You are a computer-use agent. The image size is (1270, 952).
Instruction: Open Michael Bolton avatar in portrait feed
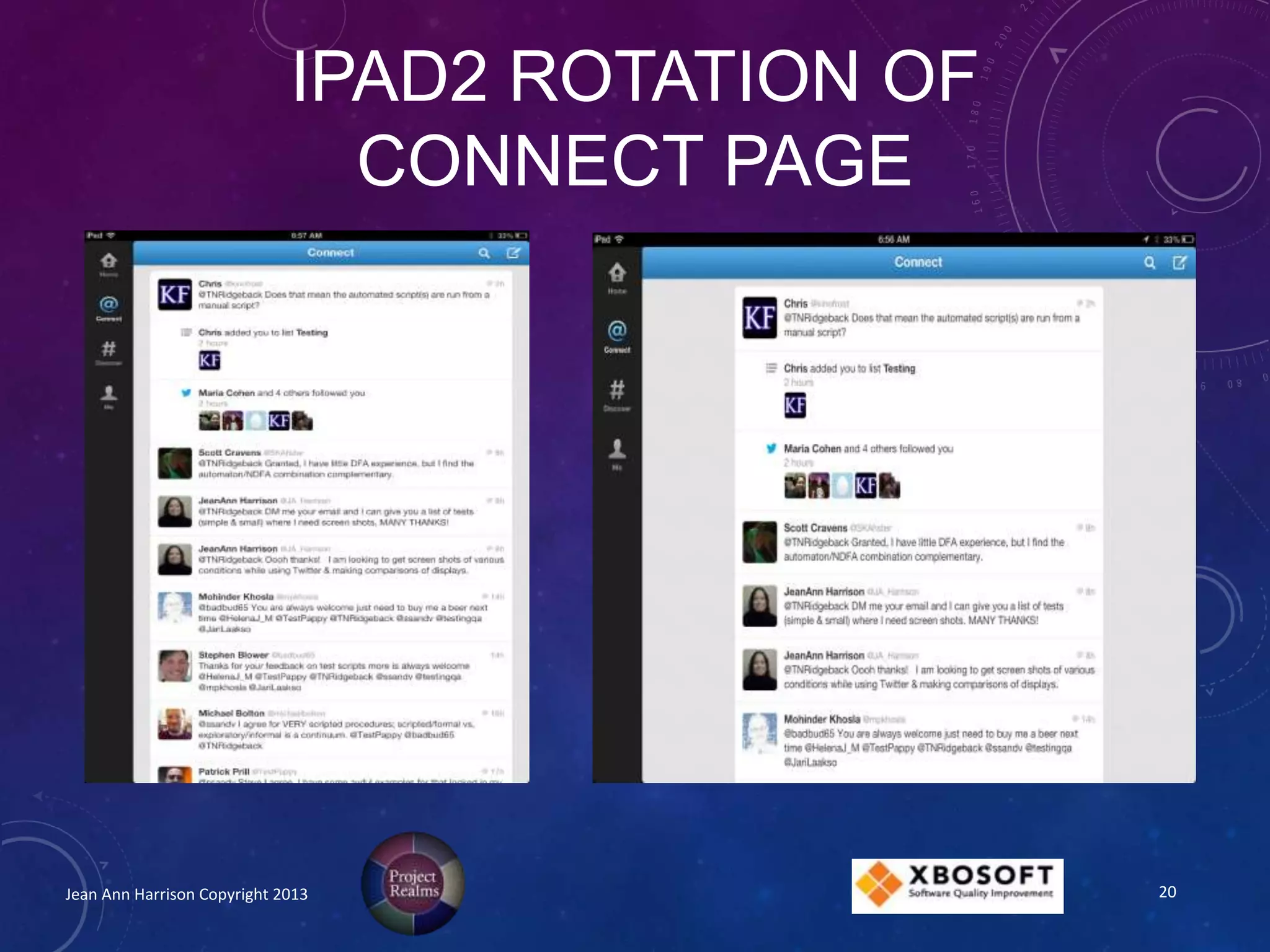175,724
